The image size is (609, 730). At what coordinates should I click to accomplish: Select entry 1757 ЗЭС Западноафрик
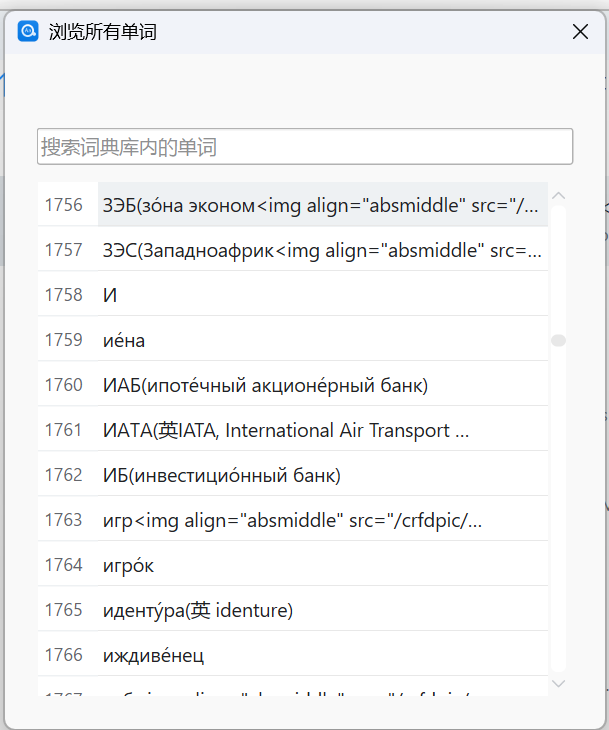323,250
